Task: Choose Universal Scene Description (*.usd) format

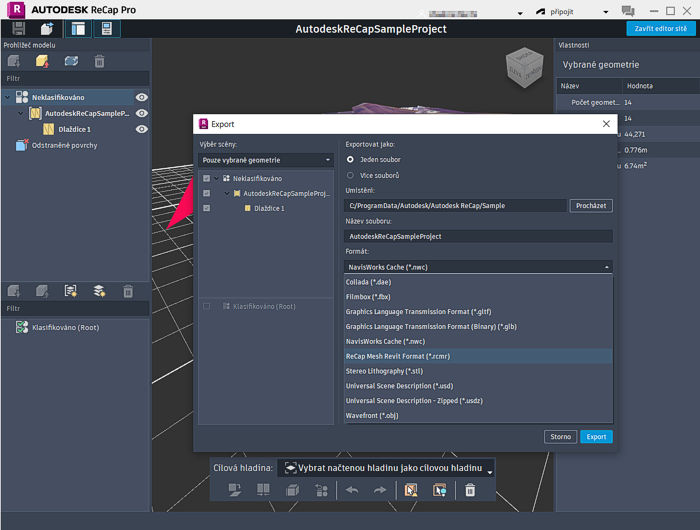Action: click(x=478, y=386)
